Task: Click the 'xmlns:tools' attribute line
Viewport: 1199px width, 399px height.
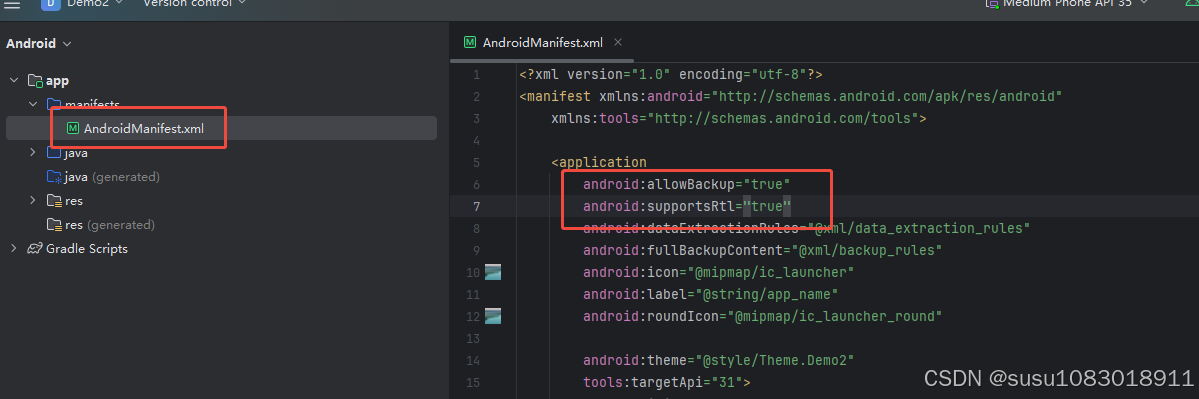Action: [x=739, y=118]
